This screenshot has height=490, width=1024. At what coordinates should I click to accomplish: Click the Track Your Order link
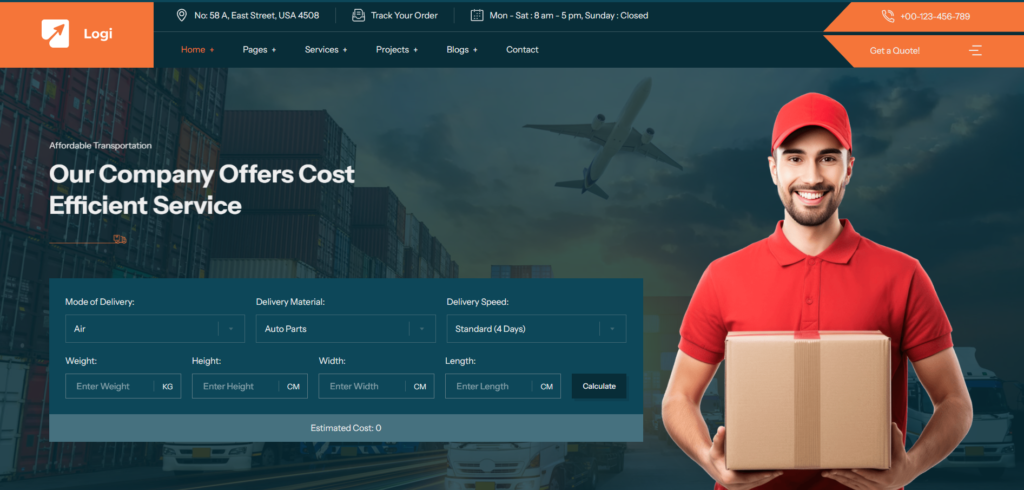click(404, 16)
